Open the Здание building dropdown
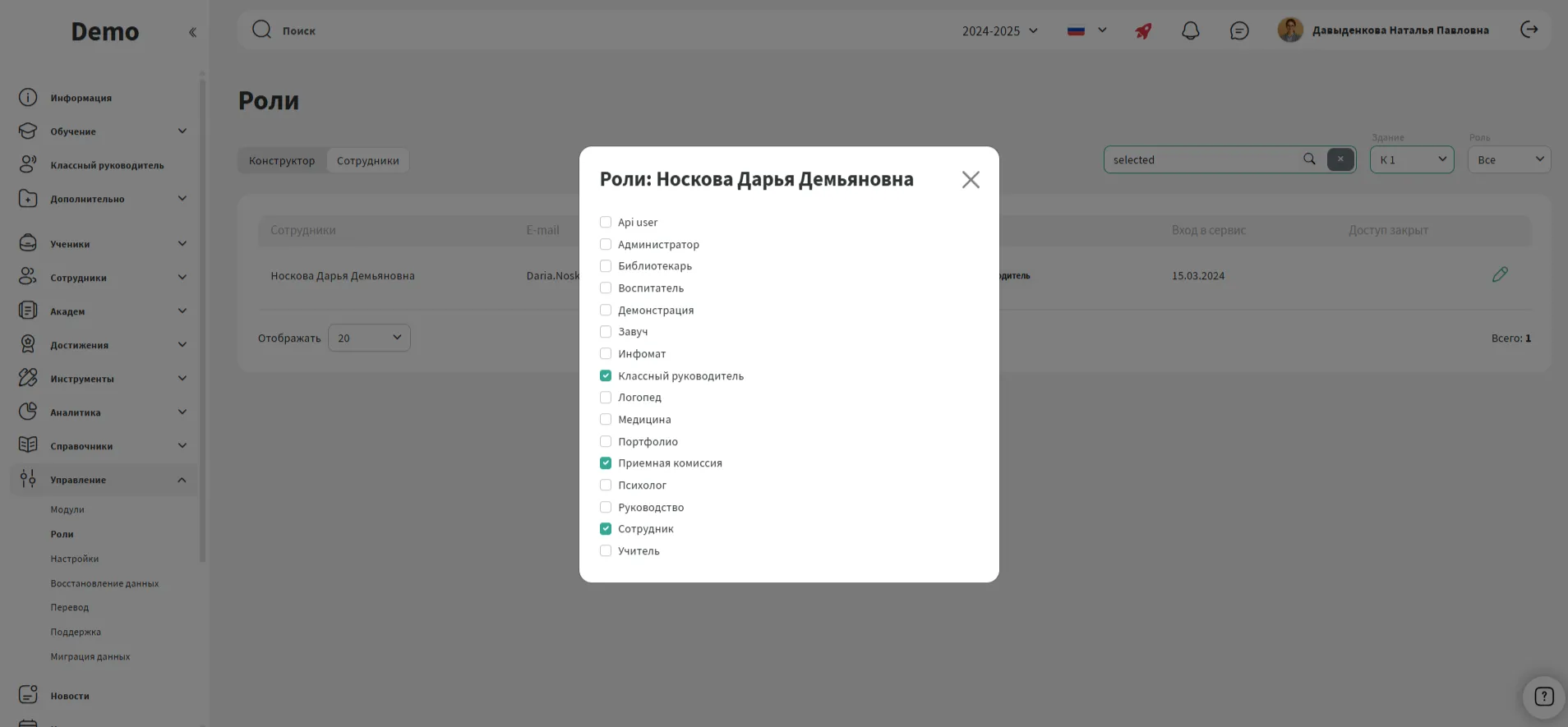Image resolution: width=1568 pixels, height=727 pixels. (x=1411, y=160)
